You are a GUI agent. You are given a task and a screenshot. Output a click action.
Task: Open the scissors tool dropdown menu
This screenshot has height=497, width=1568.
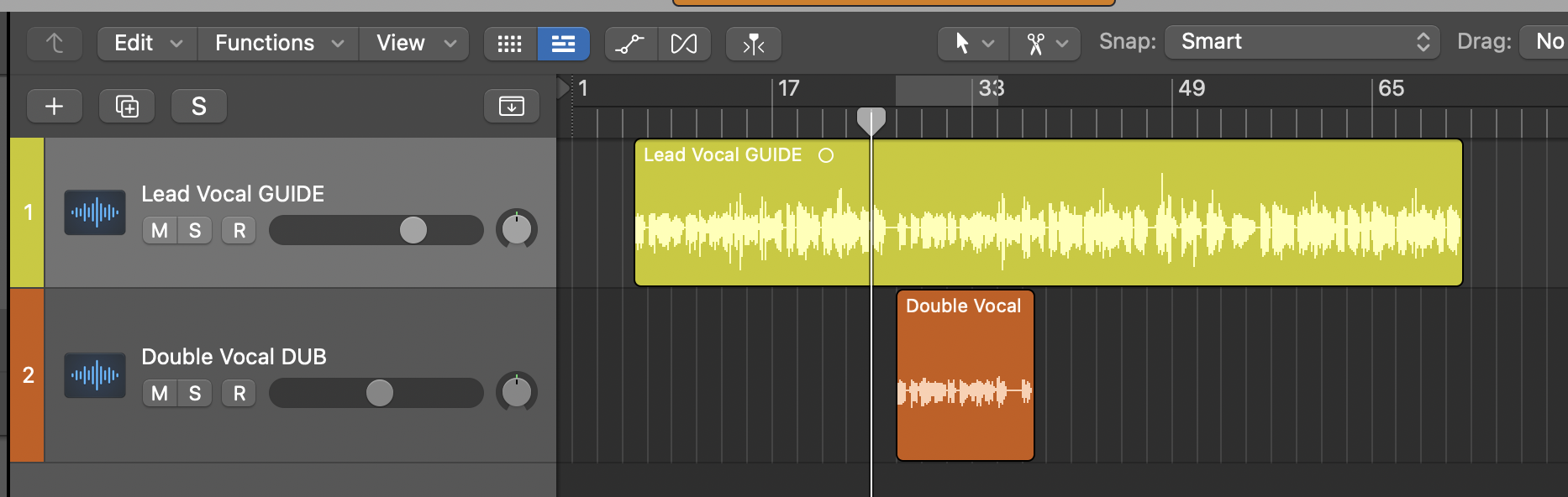click(x=1047, y=44)
